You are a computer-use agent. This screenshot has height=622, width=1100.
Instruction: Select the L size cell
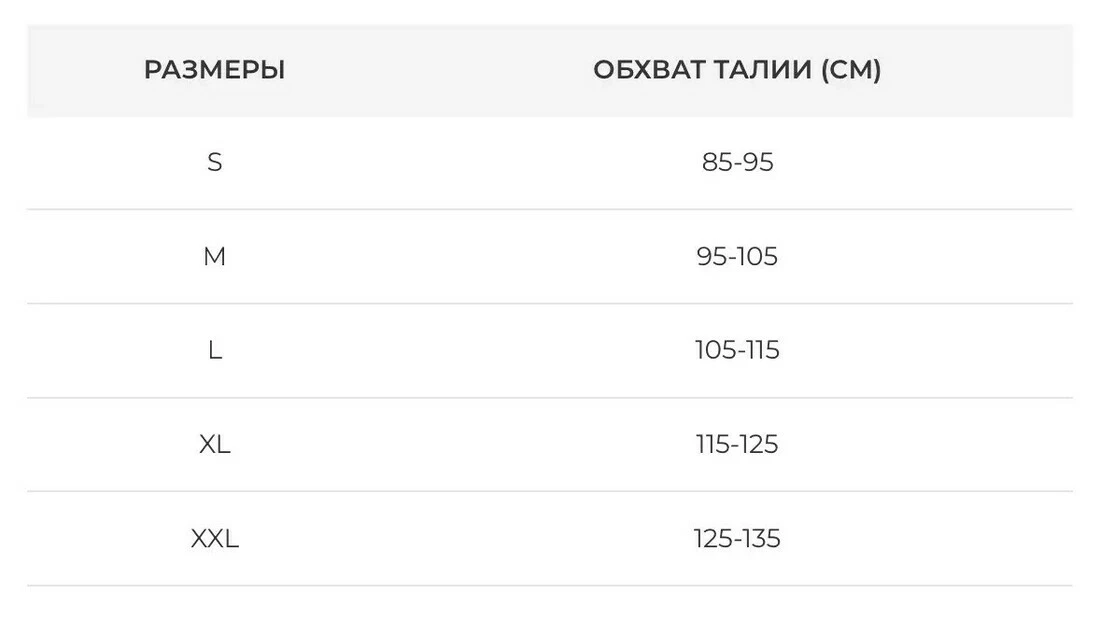click(214, 351)
